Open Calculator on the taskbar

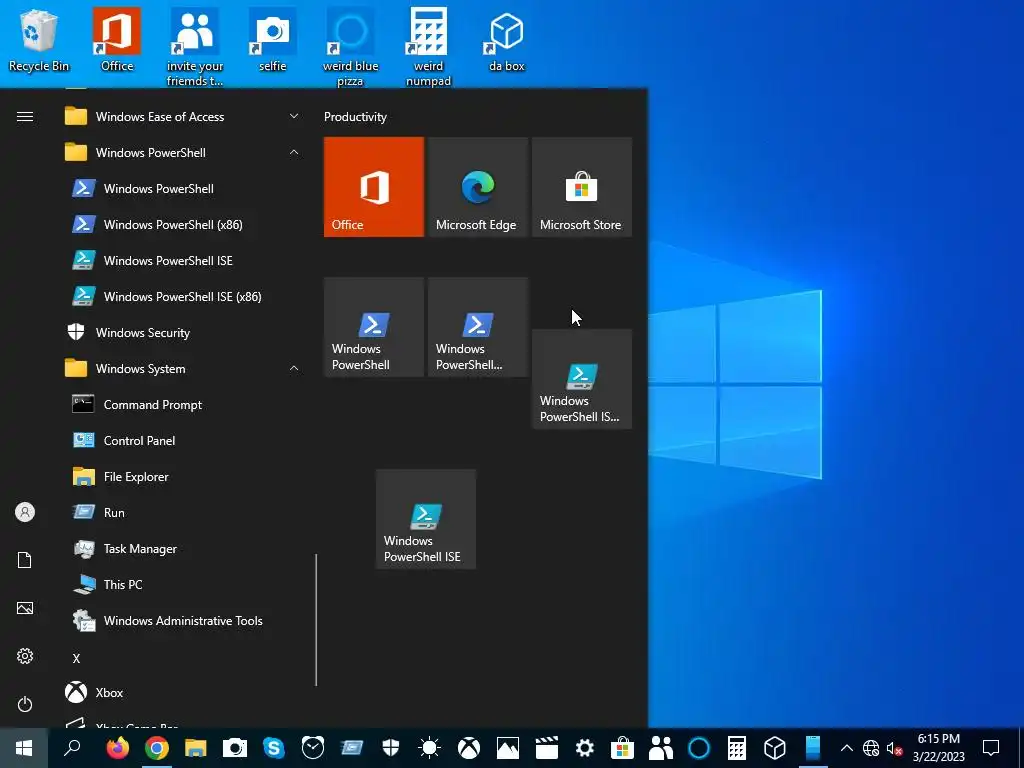point(737,748)
